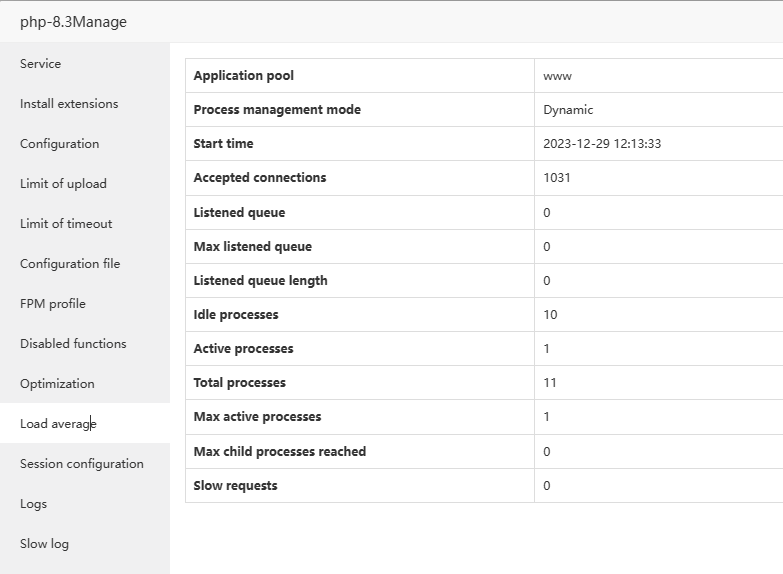Open Limit of upload settings
Viewport: 783px width, 574px height.
63,184
